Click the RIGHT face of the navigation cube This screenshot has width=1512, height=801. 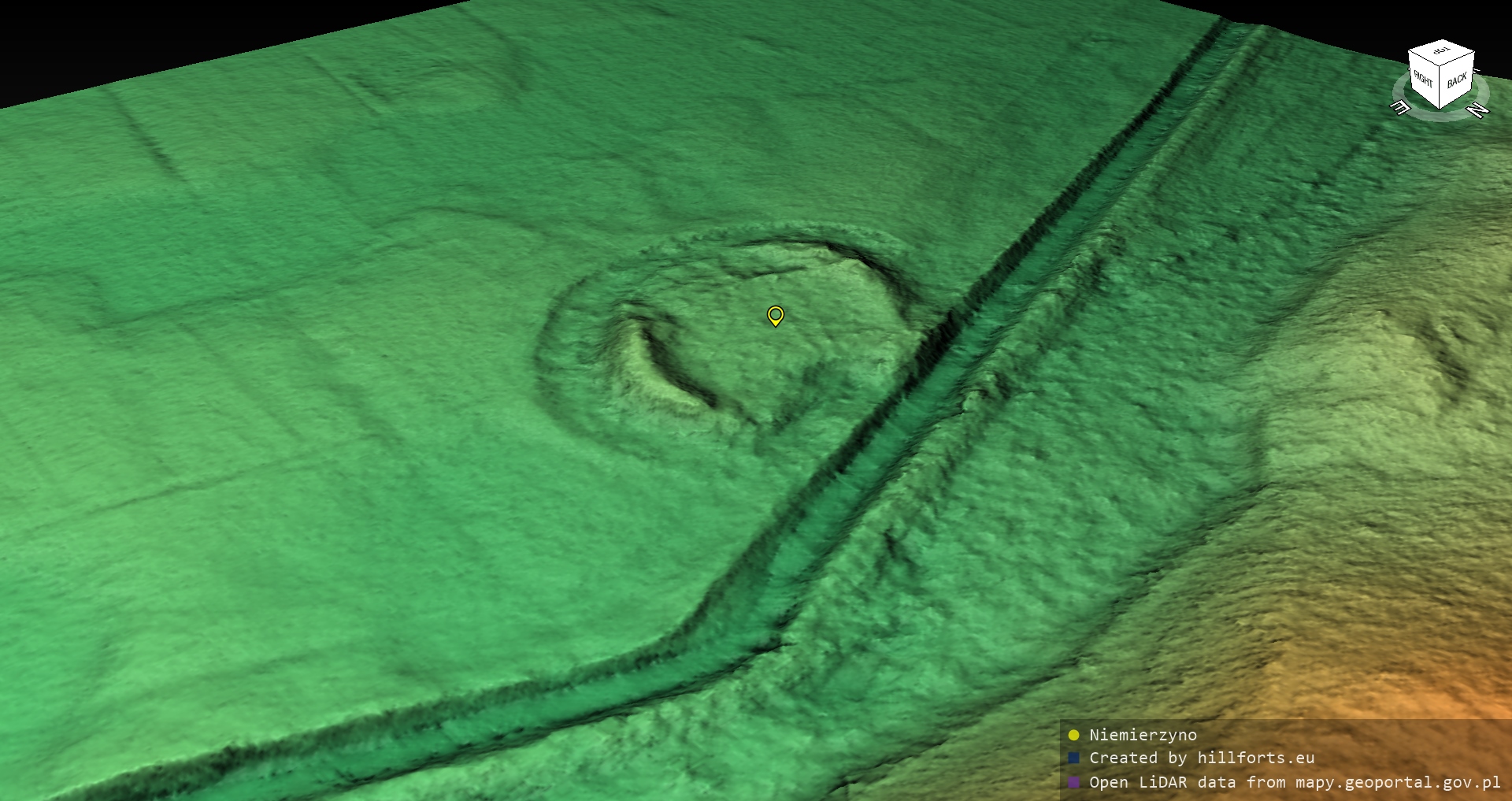click(1423, 79)
